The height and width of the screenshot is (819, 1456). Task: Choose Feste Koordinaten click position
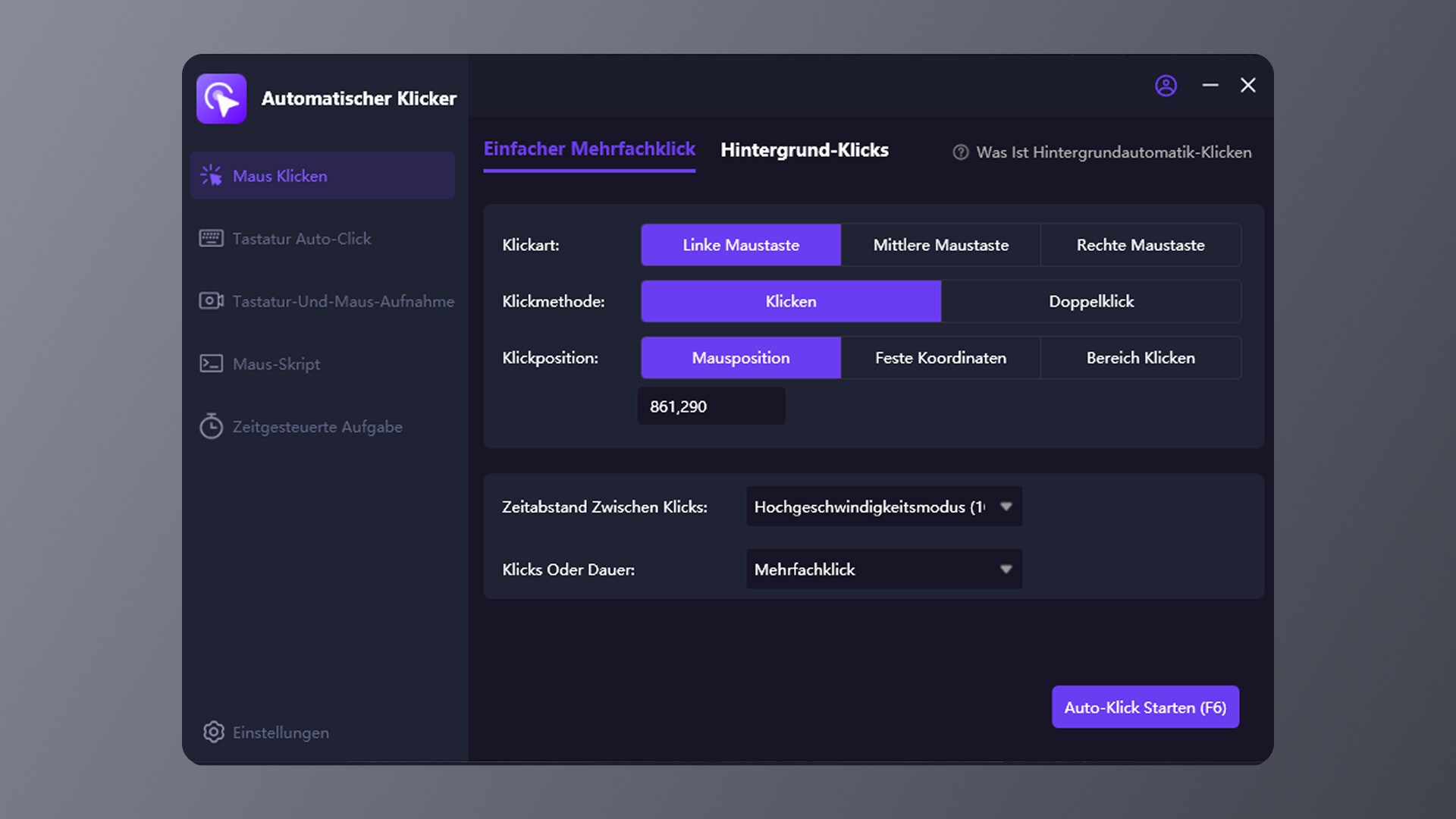click(940, 358)
